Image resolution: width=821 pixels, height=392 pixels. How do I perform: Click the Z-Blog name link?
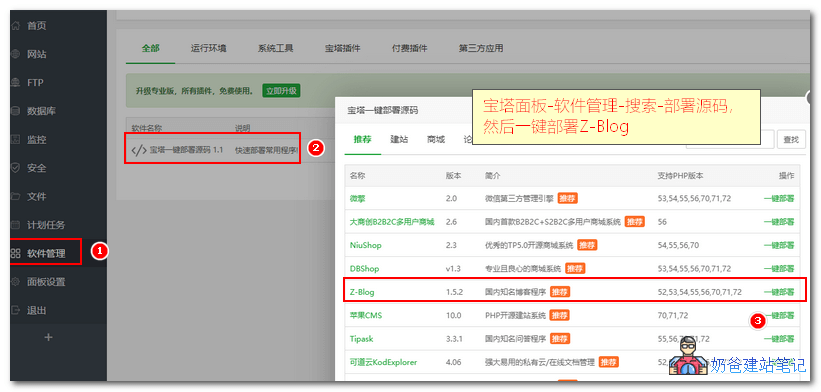[362, 292]
